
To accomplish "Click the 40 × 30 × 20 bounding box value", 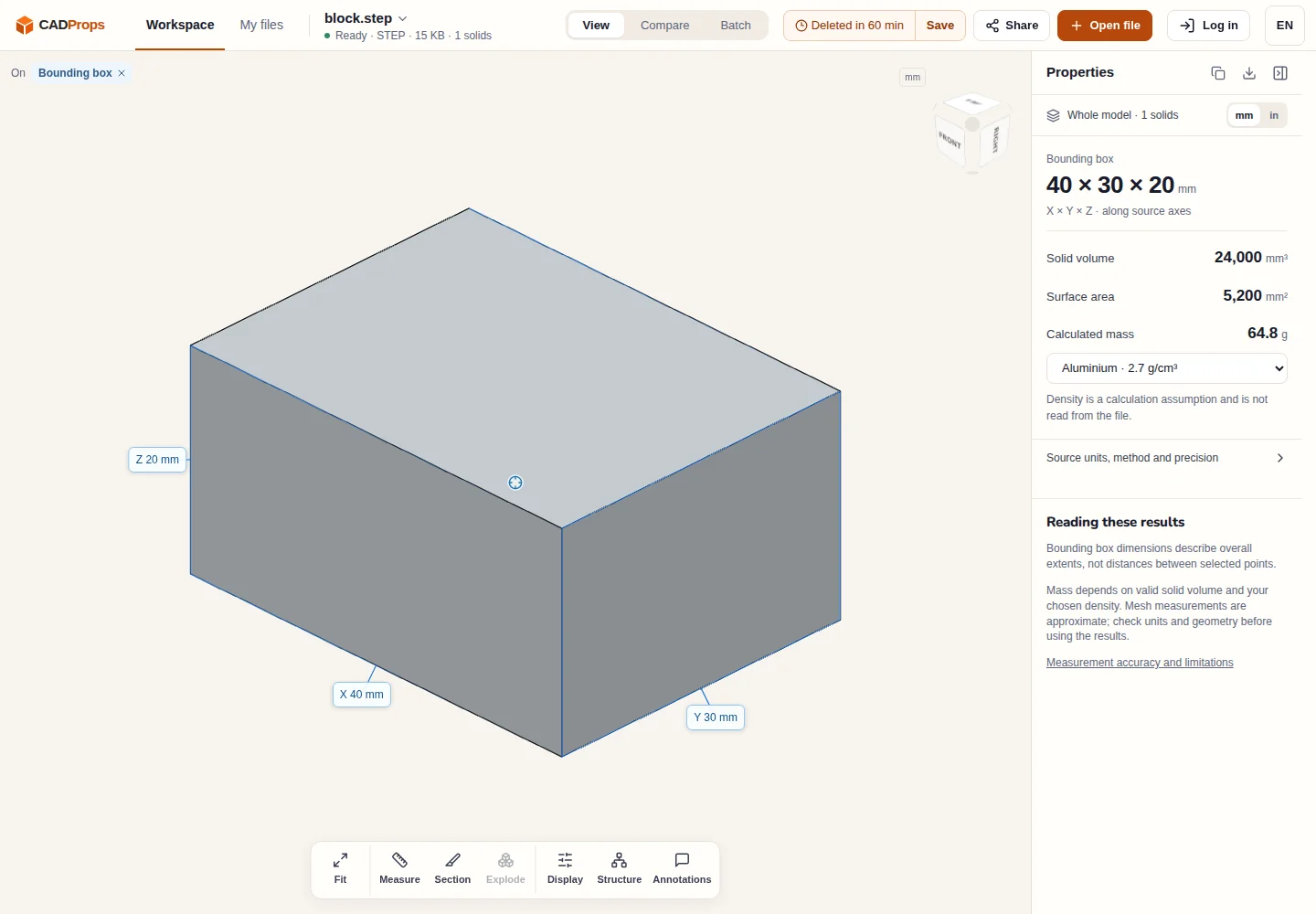I will tap(1110, 186).
